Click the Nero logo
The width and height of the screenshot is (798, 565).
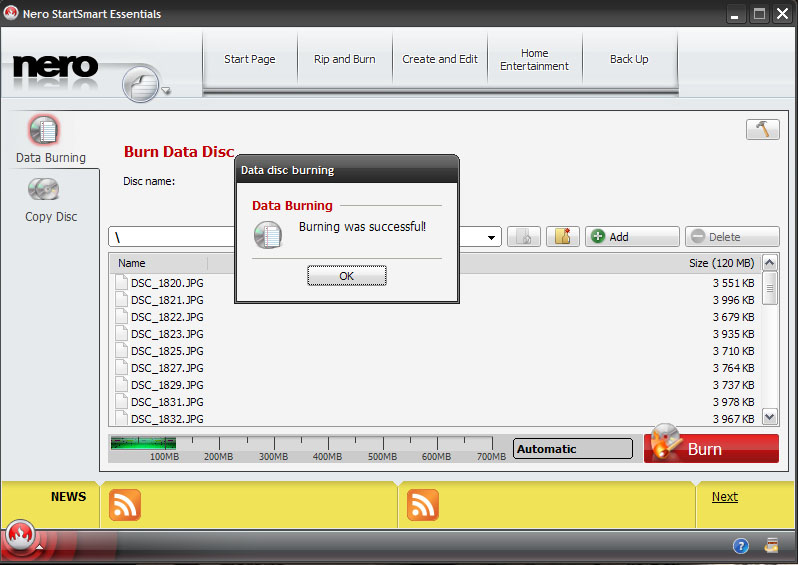[55, 67]
